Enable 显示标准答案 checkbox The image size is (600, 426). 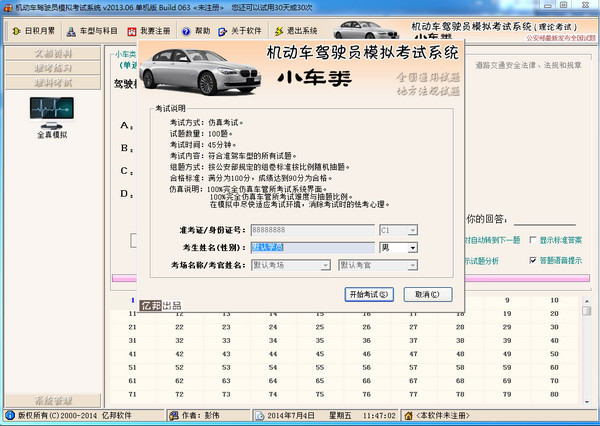point(531,240)
